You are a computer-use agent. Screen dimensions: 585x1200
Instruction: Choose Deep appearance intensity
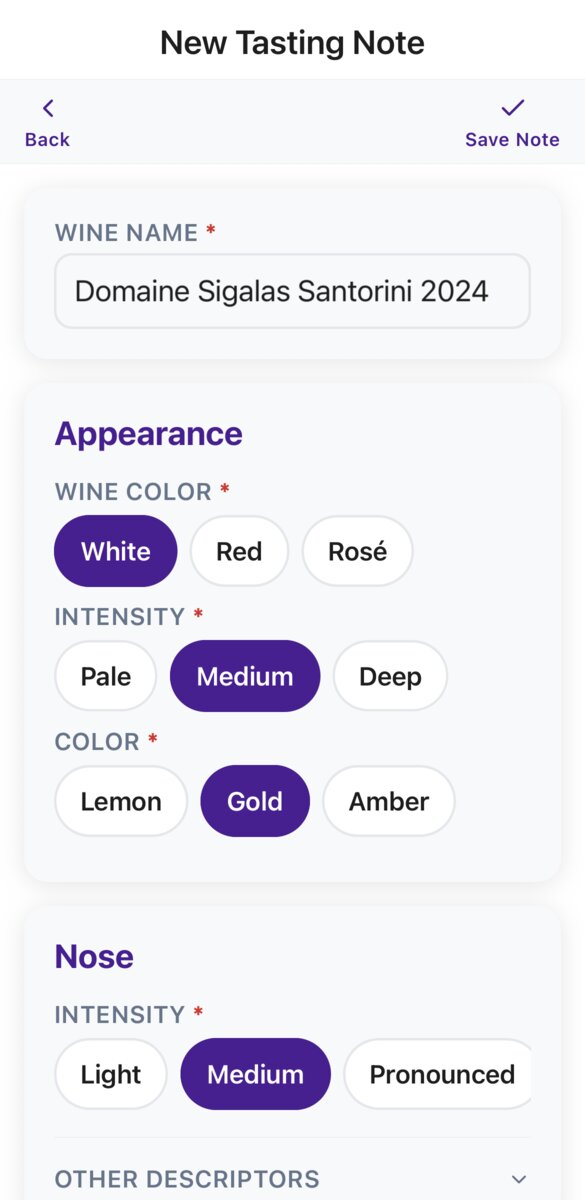click(390, 676)
